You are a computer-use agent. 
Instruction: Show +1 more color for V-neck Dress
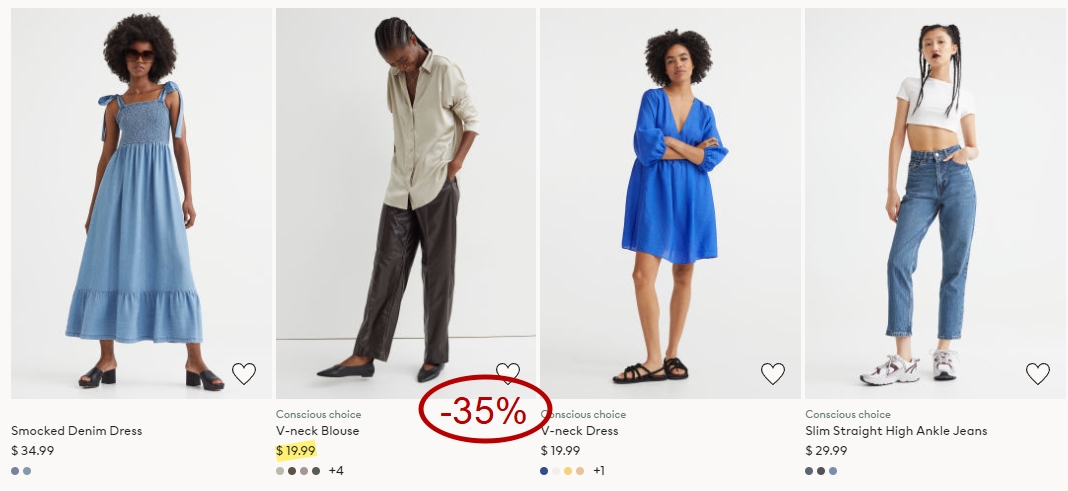(x=599, y=471)
